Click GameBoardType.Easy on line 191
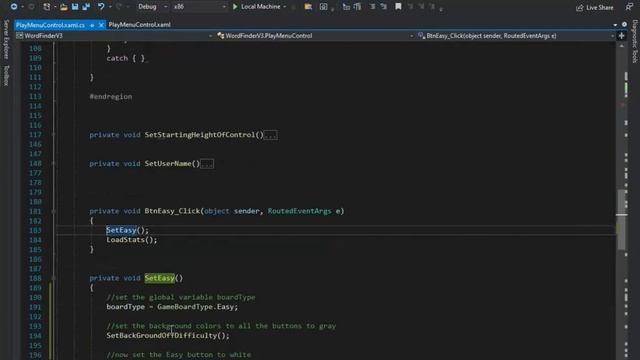This screenshot has height=360, width=640. coord(196,307)
